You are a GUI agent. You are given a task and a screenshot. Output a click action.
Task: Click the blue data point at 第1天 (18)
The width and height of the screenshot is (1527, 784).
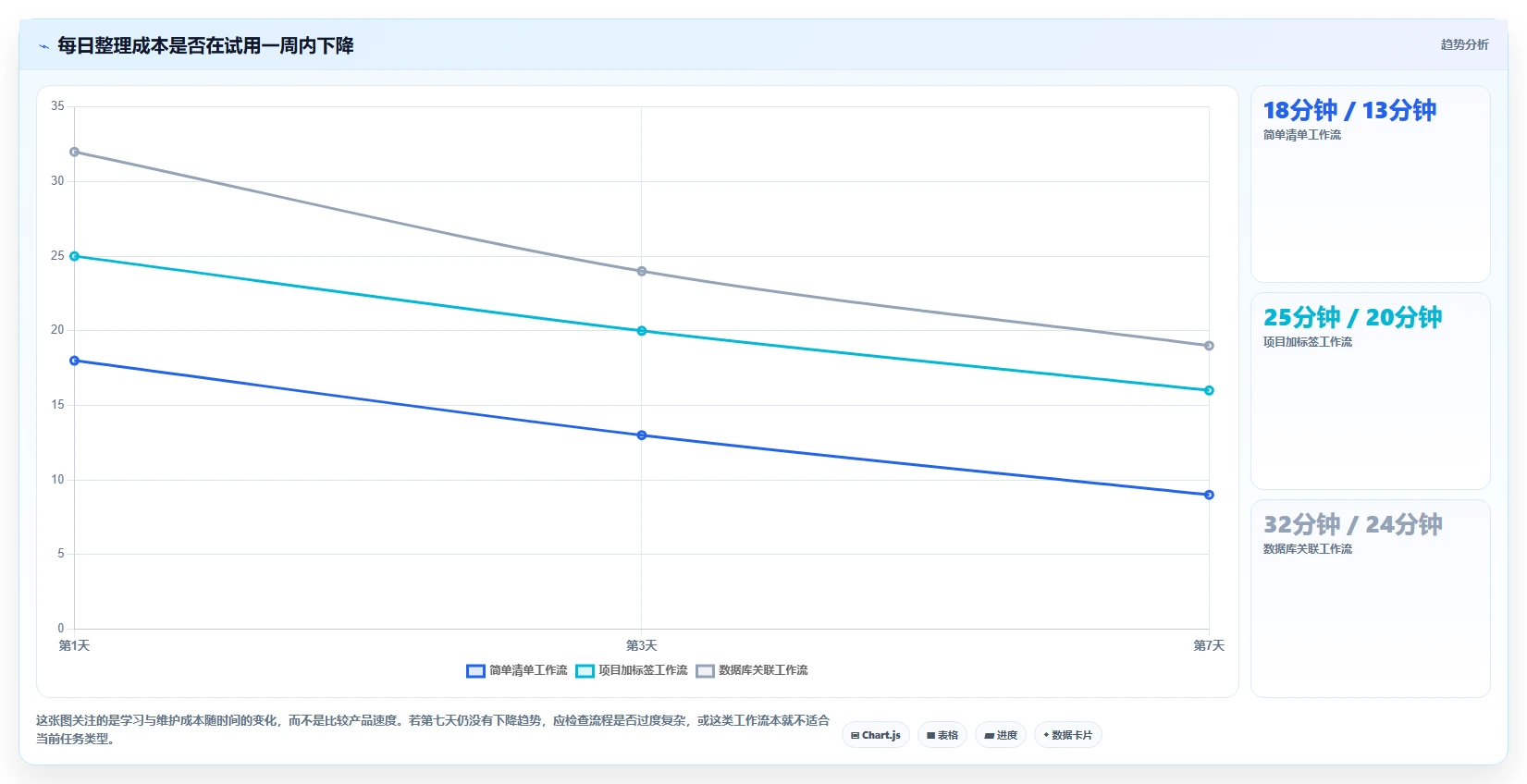click(74, 361)
